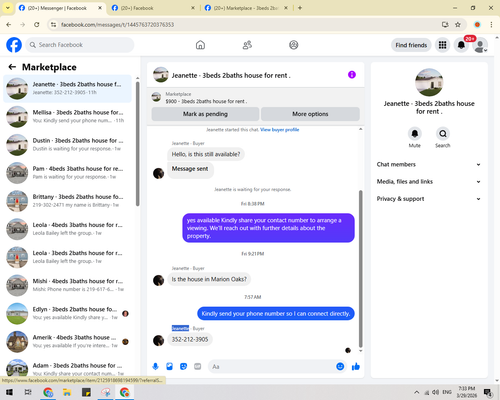The image size is (500, 400).
Task: Bookmark this page with the star
Action: 458,25
